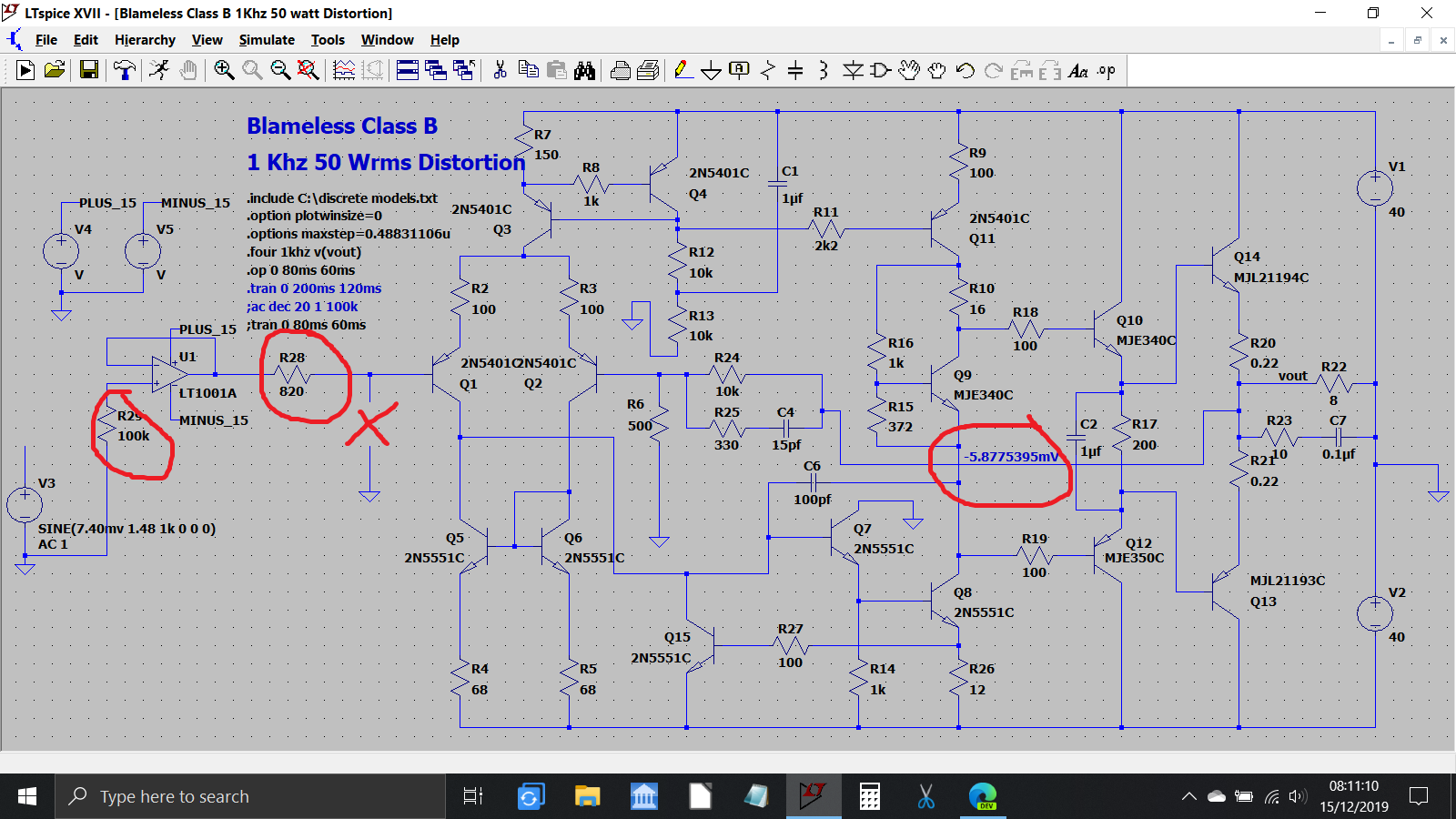
Task: Click the pan magnifier icon
Action: 252,70
